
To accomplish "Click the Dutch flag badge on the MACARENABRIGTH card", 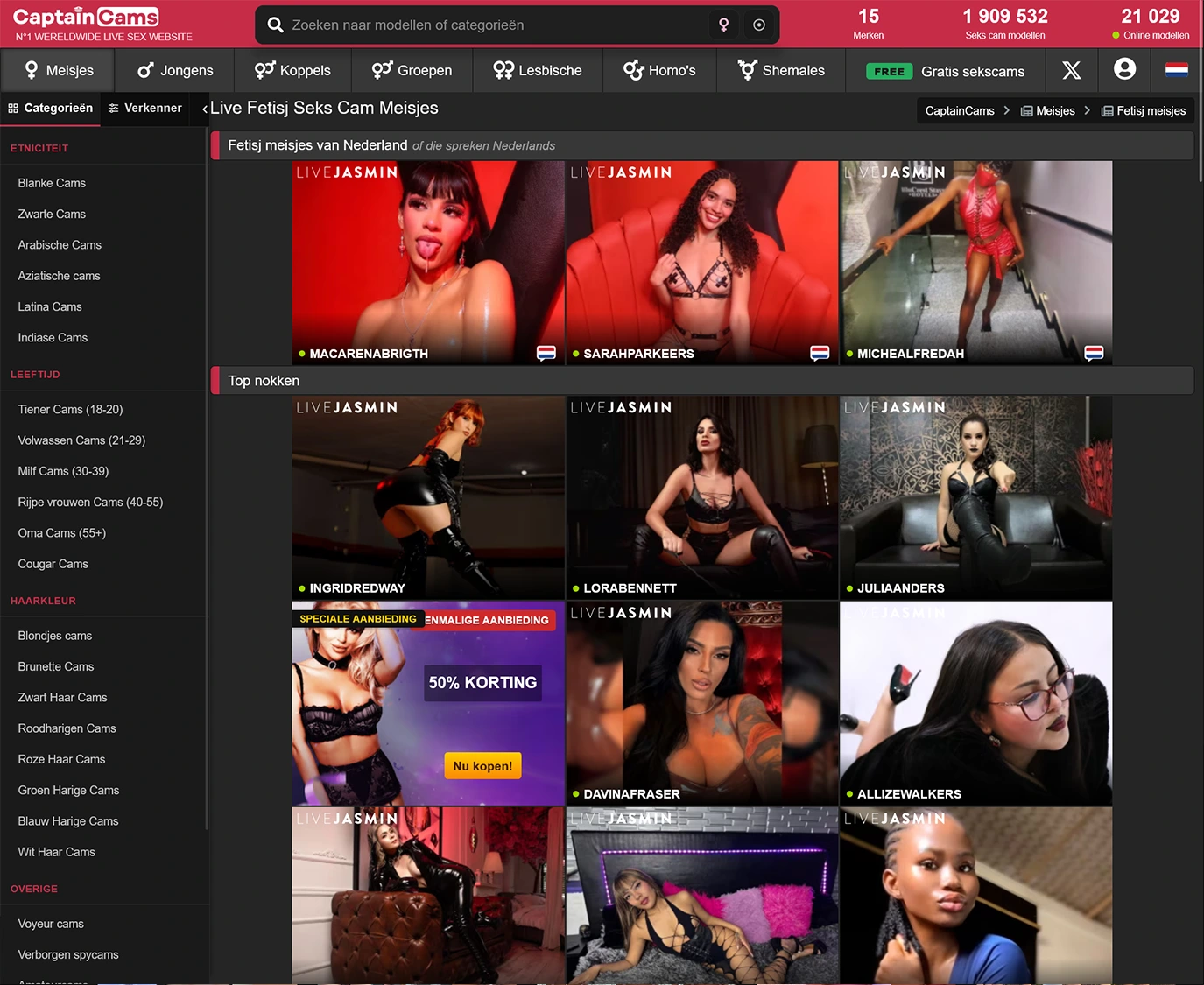I will [546, 353].
